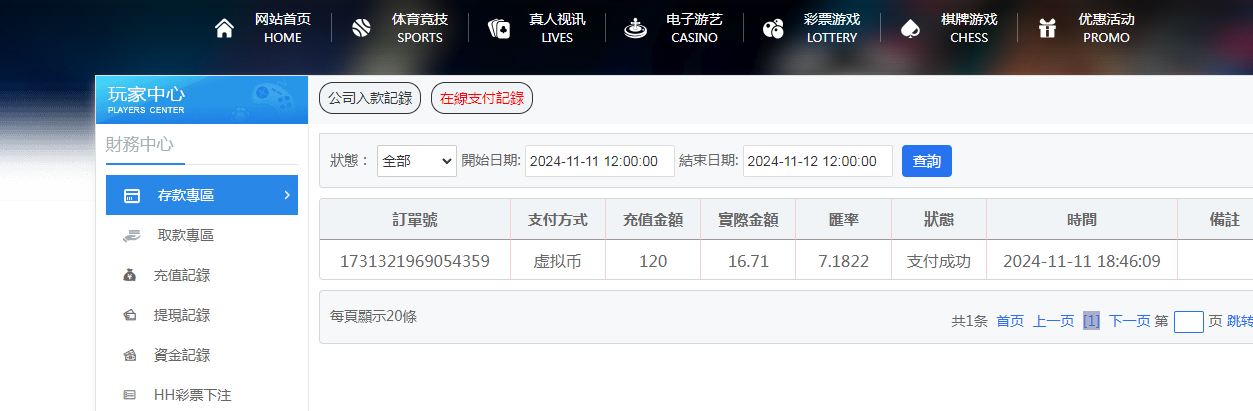This screenshot has width=1253, height=411.
Task: Click the 結束日期 end date field
Action: 817,161
